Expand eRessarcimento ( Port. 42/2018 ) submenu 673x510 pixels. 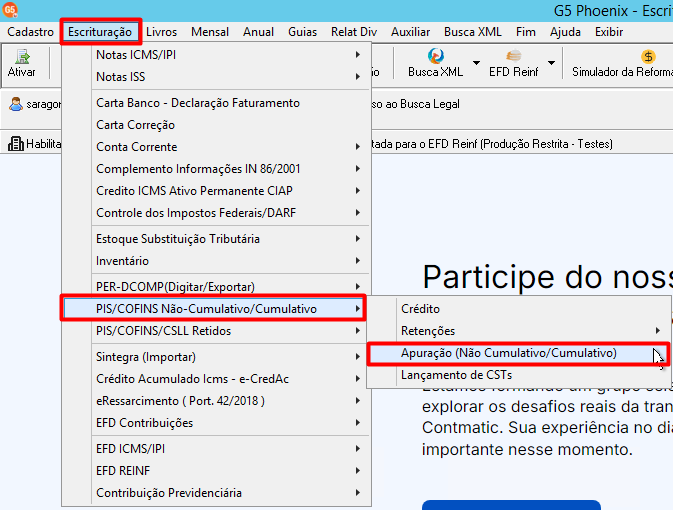pyautogui.click(x=215, y=401)
